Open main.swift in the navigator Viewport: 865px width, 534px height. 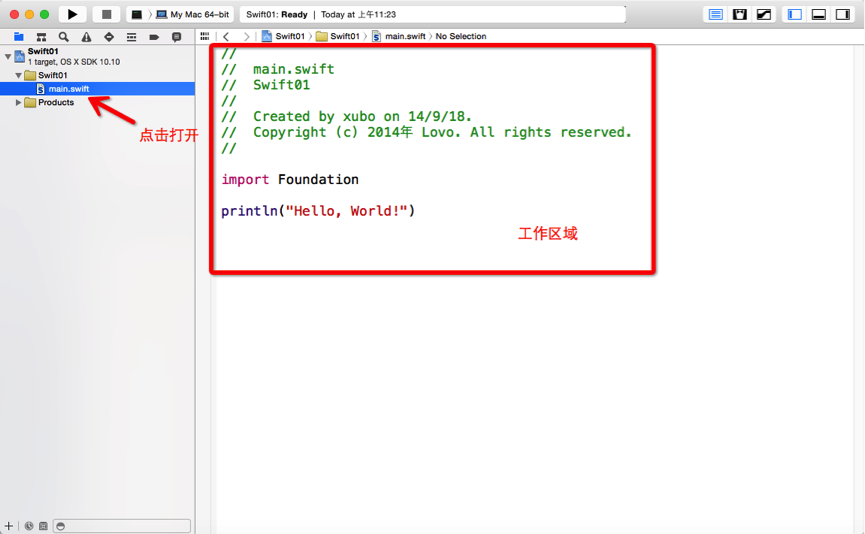point(97,89)
